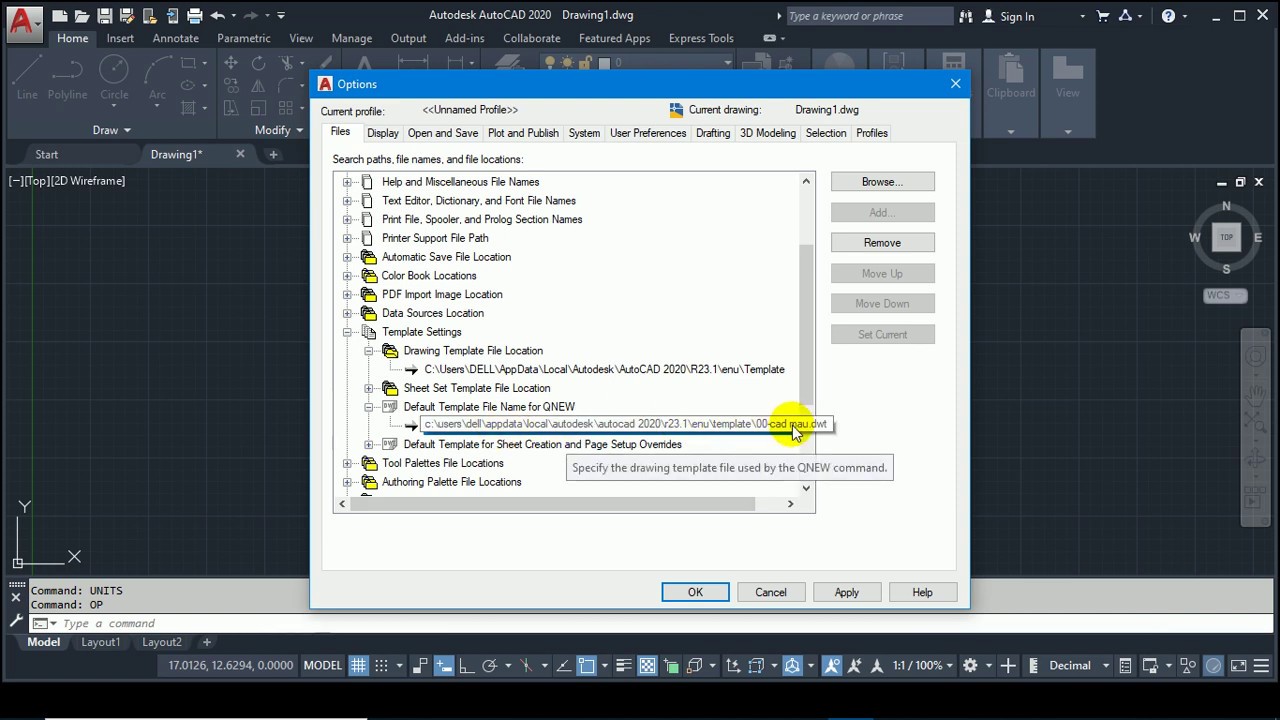Click the Open file icon in Quick Access toolbar

83,16
